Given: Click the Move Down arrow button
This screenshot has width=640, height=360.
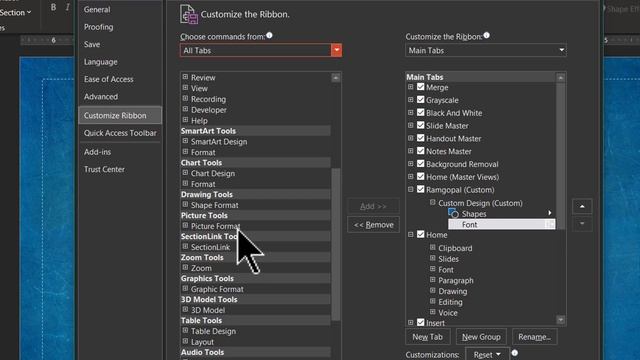Looking at the screenshot, I should click(x=582, y=224).
